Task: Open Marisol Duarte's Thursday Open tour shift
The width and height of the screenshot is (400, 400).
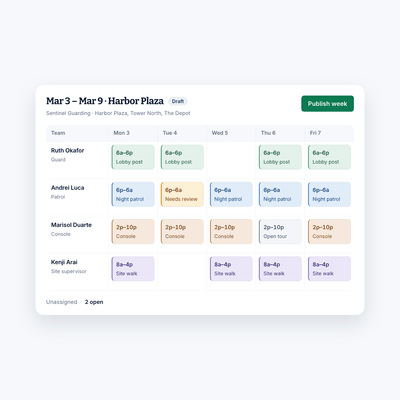Action: click(x=280, y=231)
